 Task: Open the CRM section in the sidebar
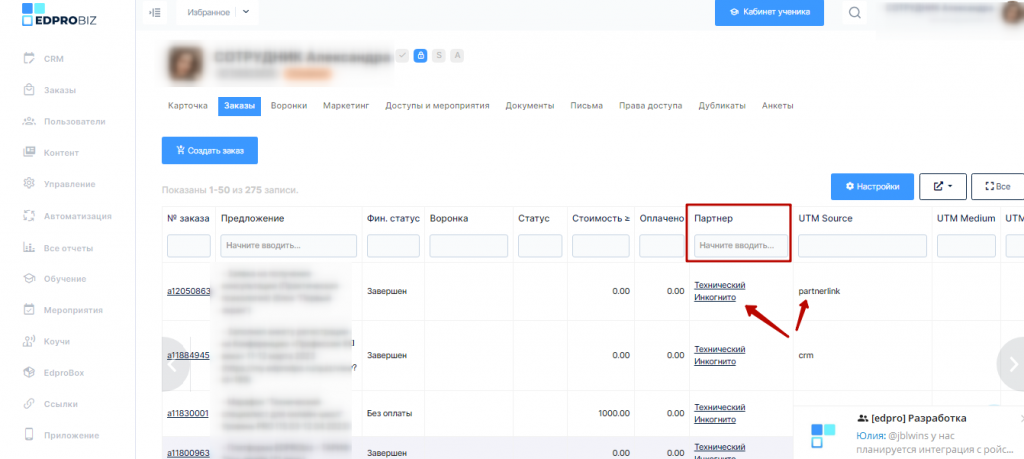(53, 59)
